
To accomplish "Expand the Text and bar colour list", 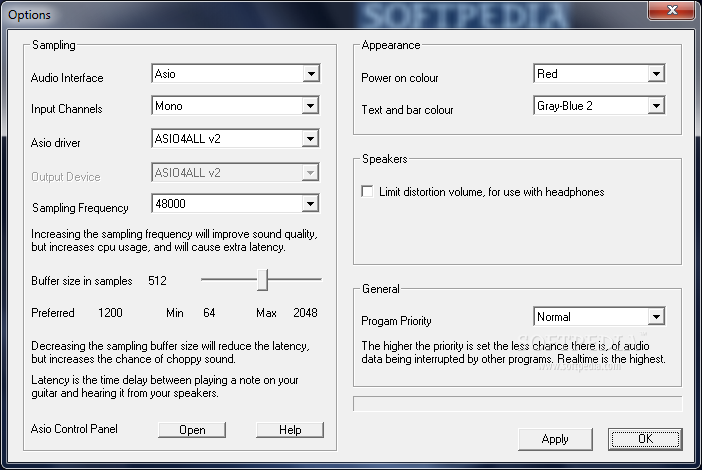I will pos(656,106).
